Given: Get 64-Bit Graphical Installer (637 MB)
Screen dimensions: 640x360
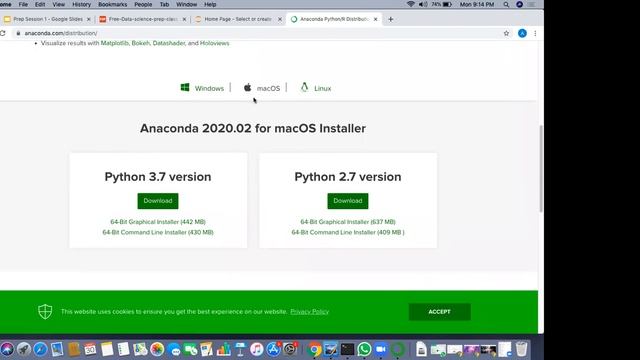Looking at the screenshot, I should click(x=348, y=222).
